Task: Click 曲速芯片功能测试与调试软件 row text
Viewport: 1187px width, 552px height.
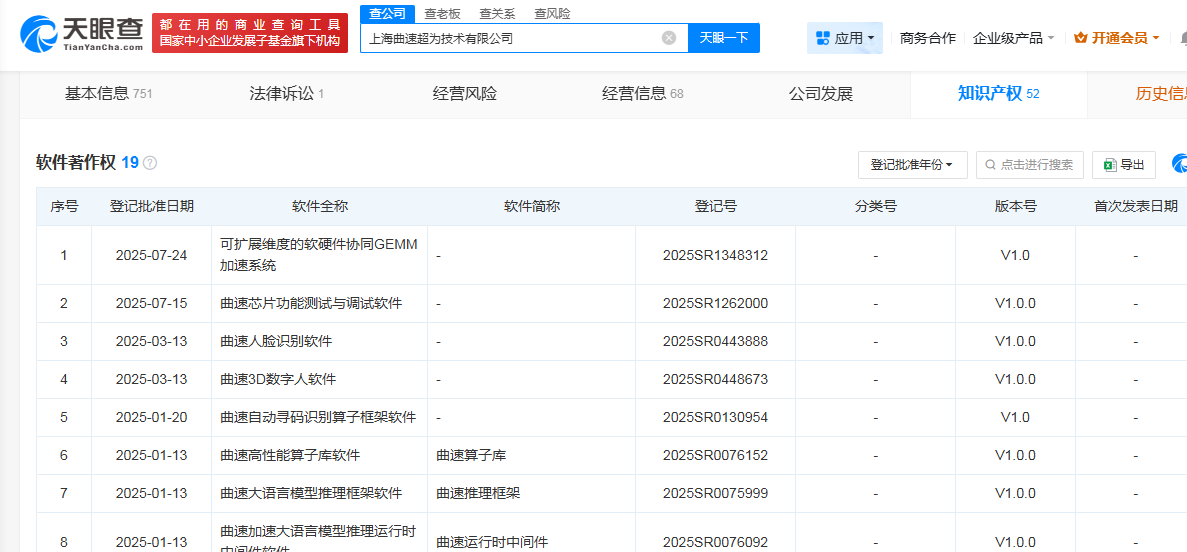Action: point(310,304)
